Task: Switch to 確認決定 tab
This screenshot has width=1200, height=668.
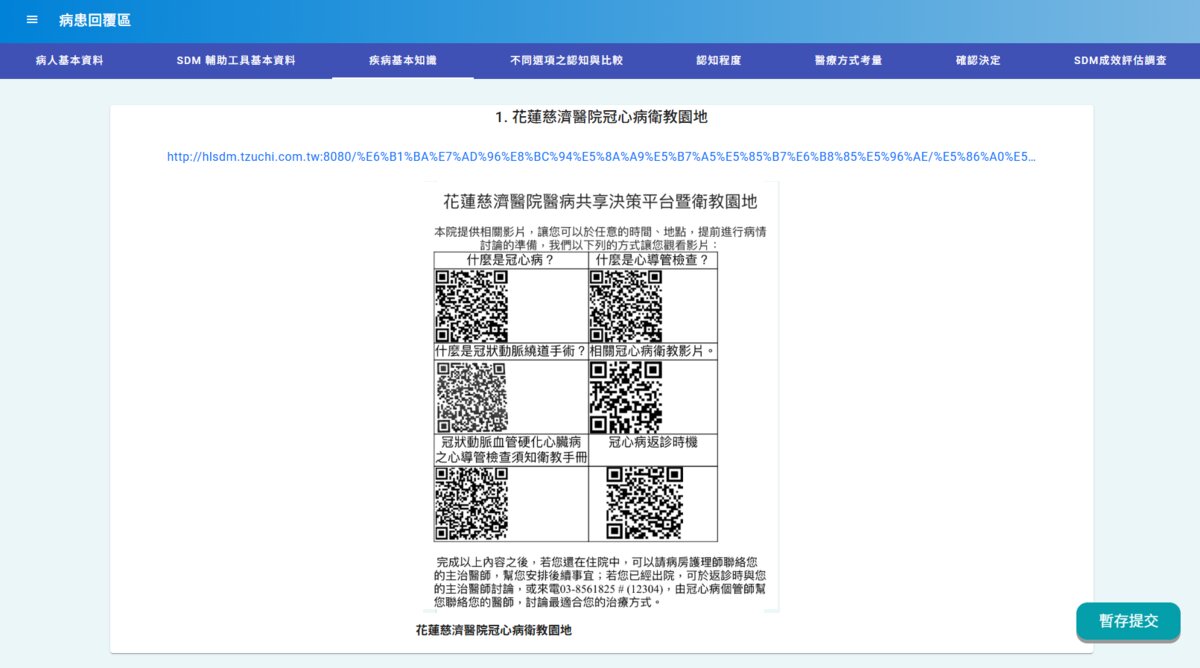Action: [978, 61]
